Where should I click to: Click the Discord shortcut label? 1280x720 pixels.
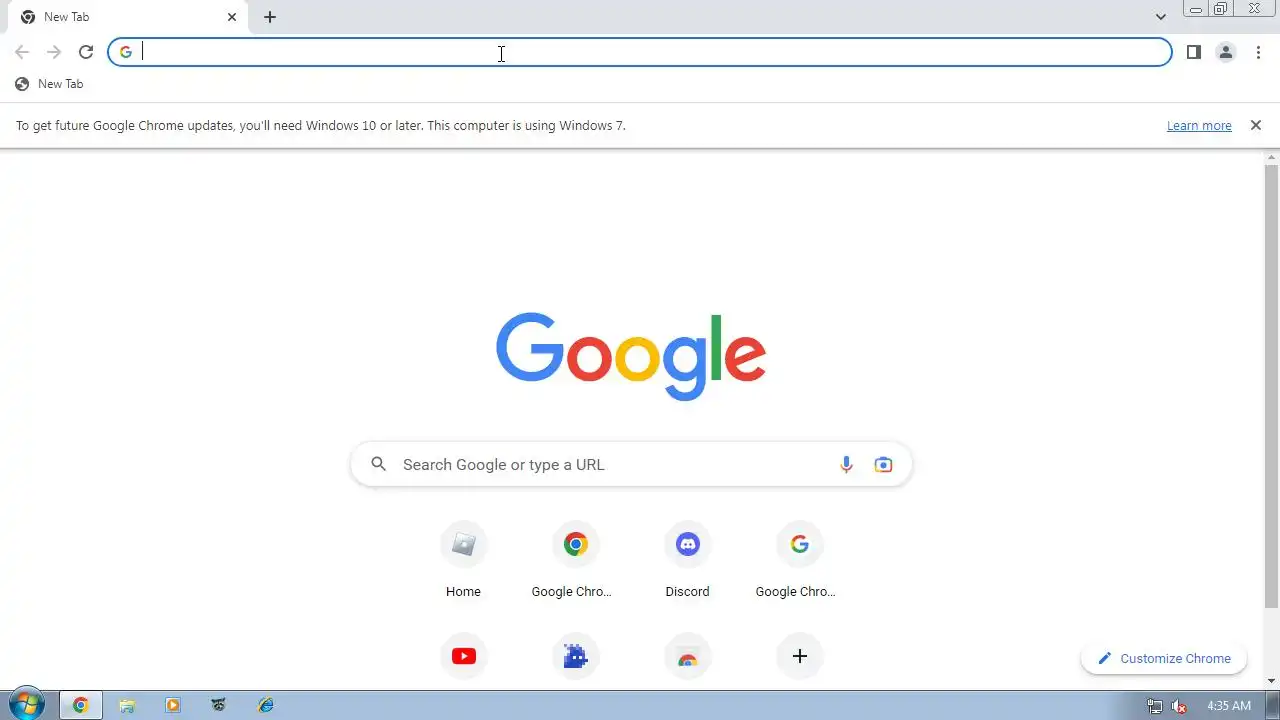click(x=687, y=592)
